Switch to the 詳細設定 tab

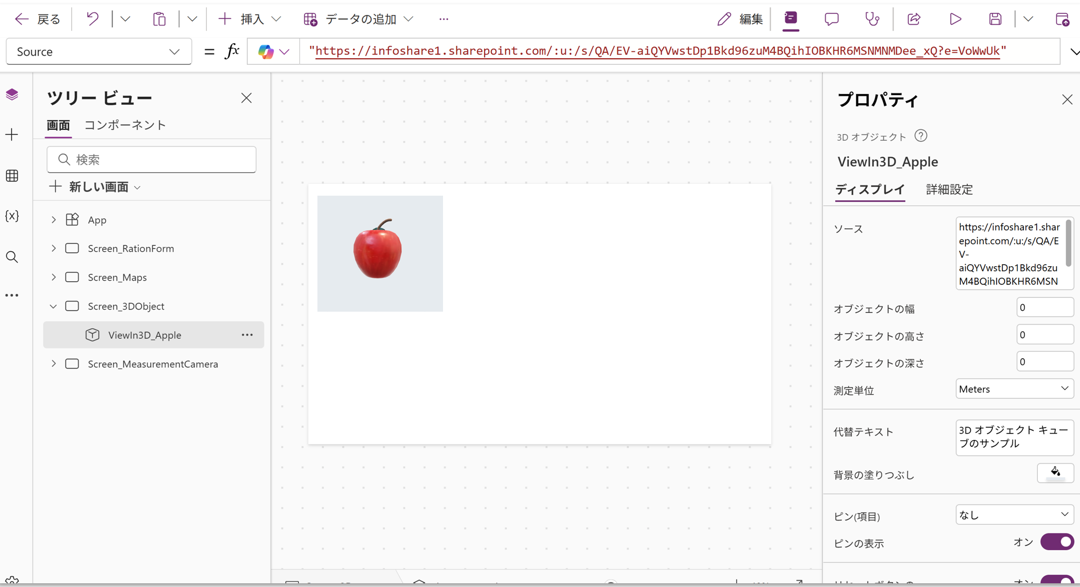coord(949,189)
